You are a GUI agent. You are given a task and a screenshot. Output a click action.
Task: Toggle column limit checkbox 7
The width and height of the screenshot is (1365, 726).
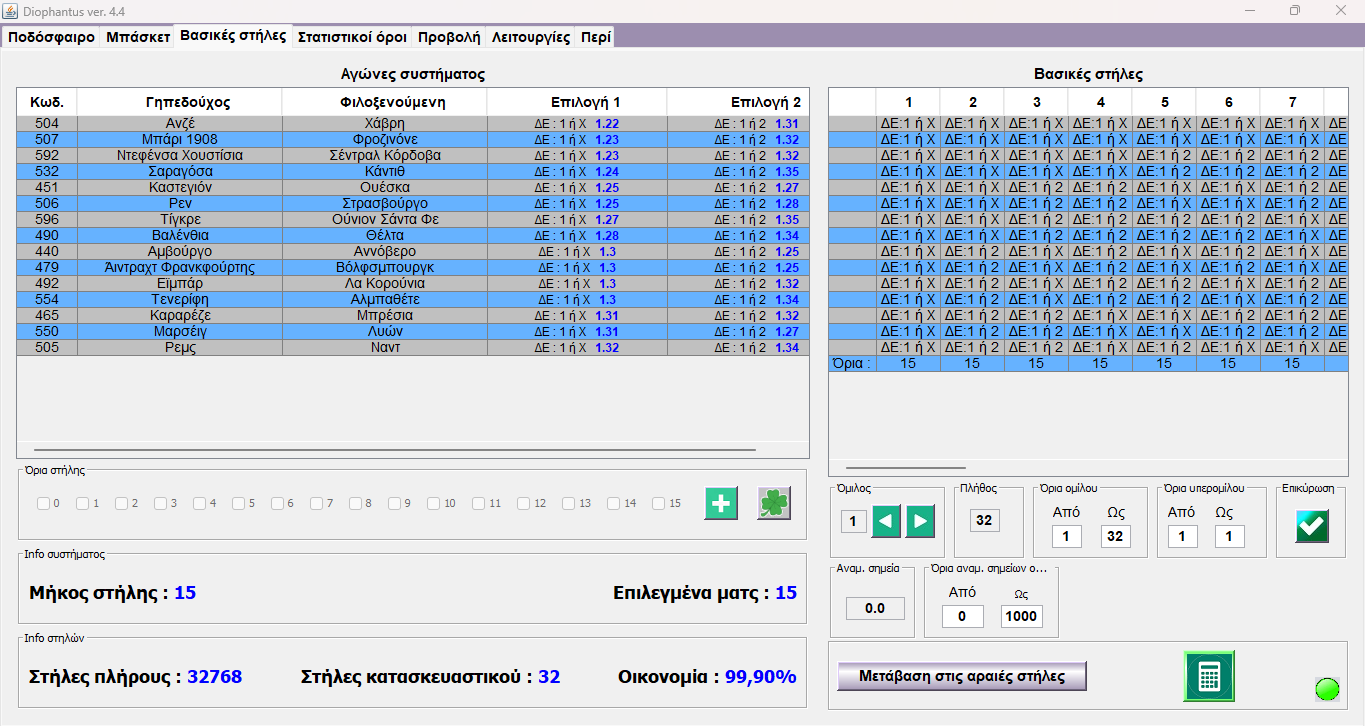[x=317, y=503]
